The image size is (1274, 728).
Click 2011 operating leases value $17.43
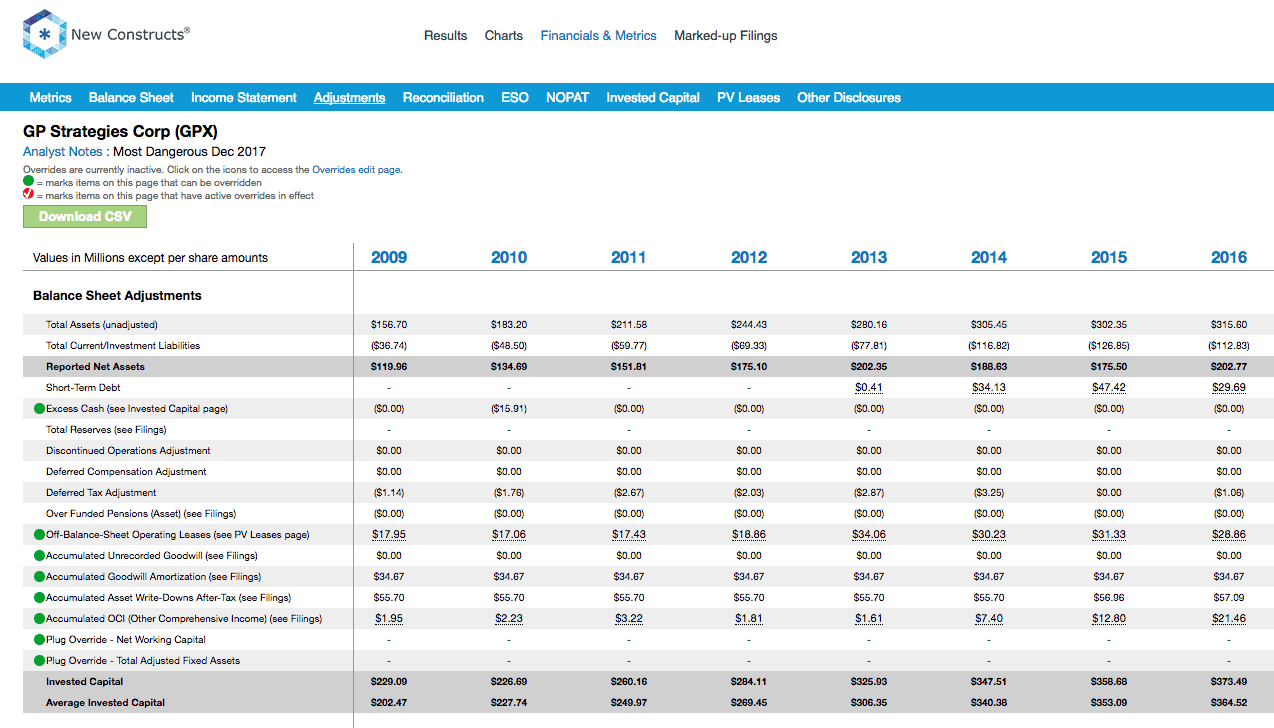[629, 535]
